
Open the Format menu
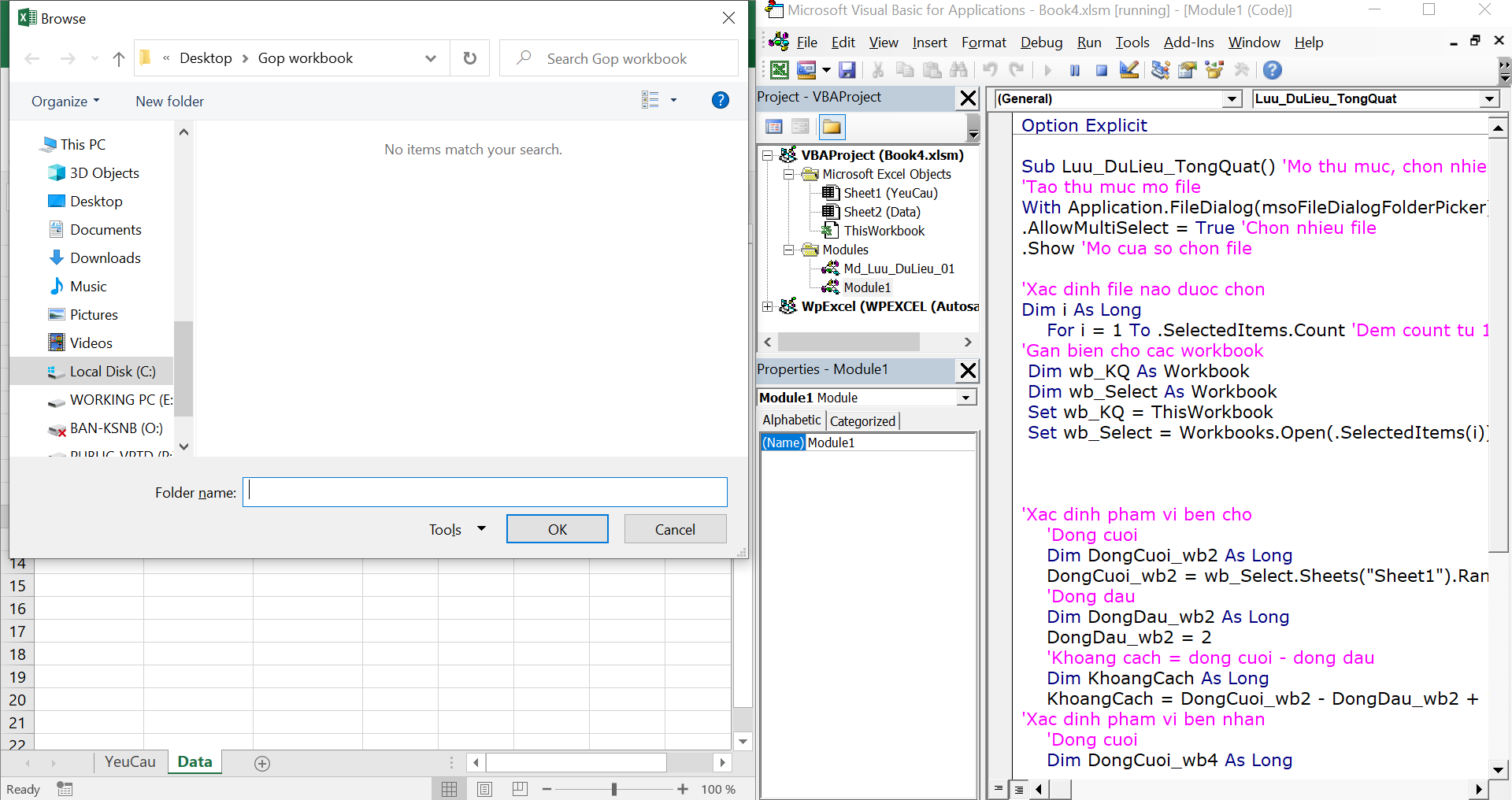[984, 43]
